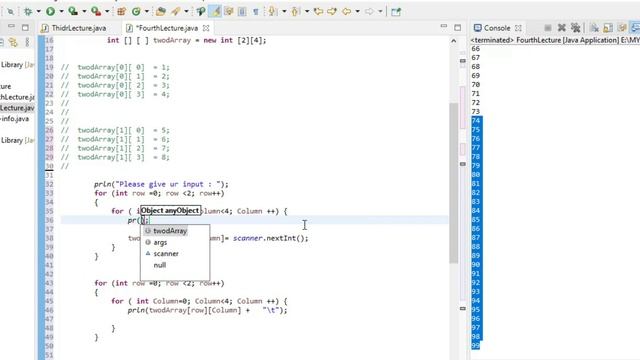The width and height of the screenshot is (640, 360).
Task: Toggle Word Wrap in the editor toolbar
Action: [229, 11]
